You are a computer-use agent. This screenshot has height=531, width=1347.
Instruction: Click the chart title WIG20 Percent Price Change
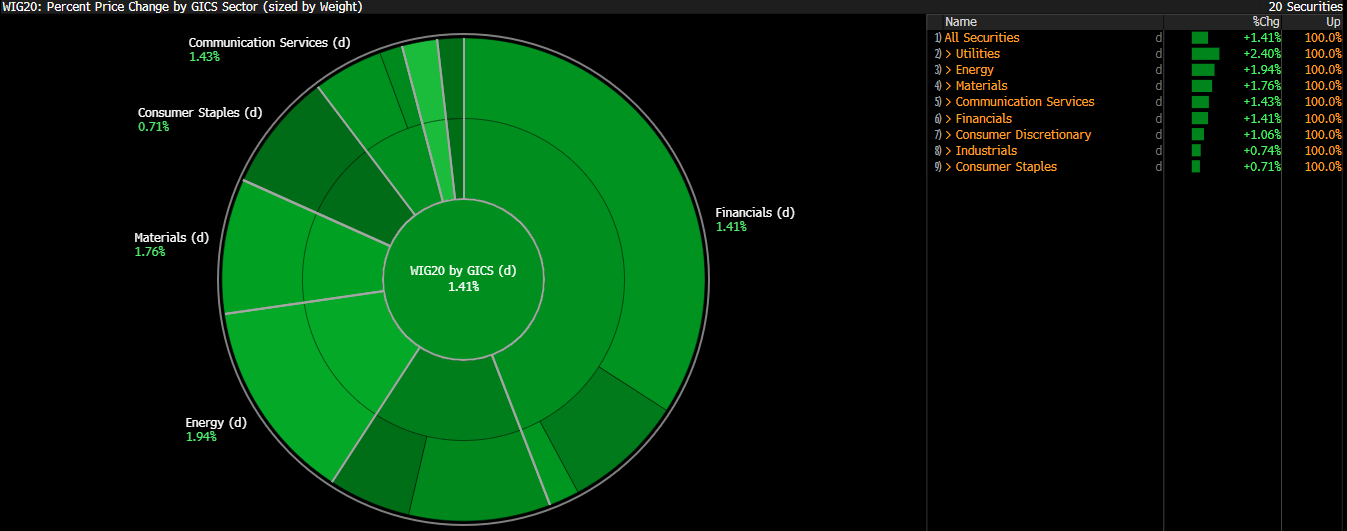coord(181,7)
